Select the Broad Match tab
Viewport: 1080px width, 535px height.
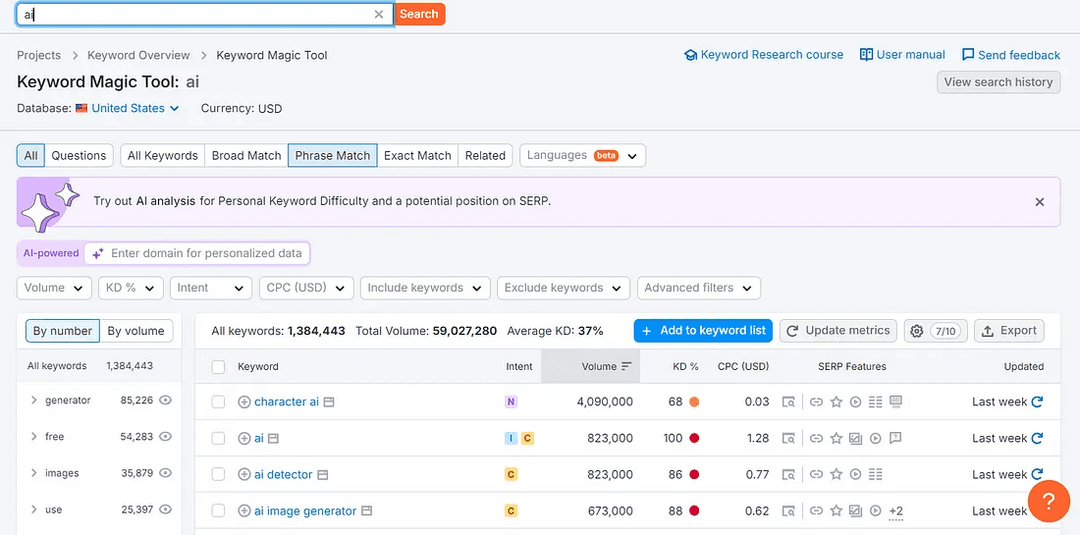click(246, 156)
